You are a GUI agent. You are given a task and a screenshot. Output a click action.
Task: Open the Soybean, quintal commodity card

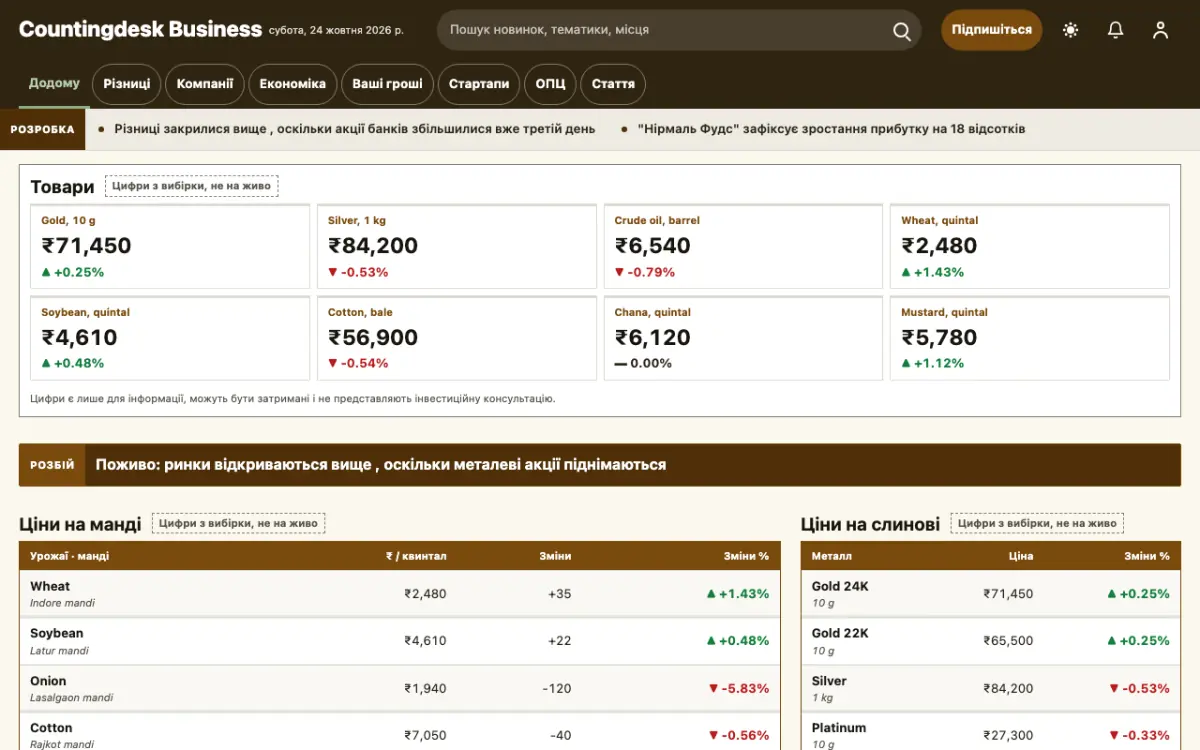click(170, 338)
